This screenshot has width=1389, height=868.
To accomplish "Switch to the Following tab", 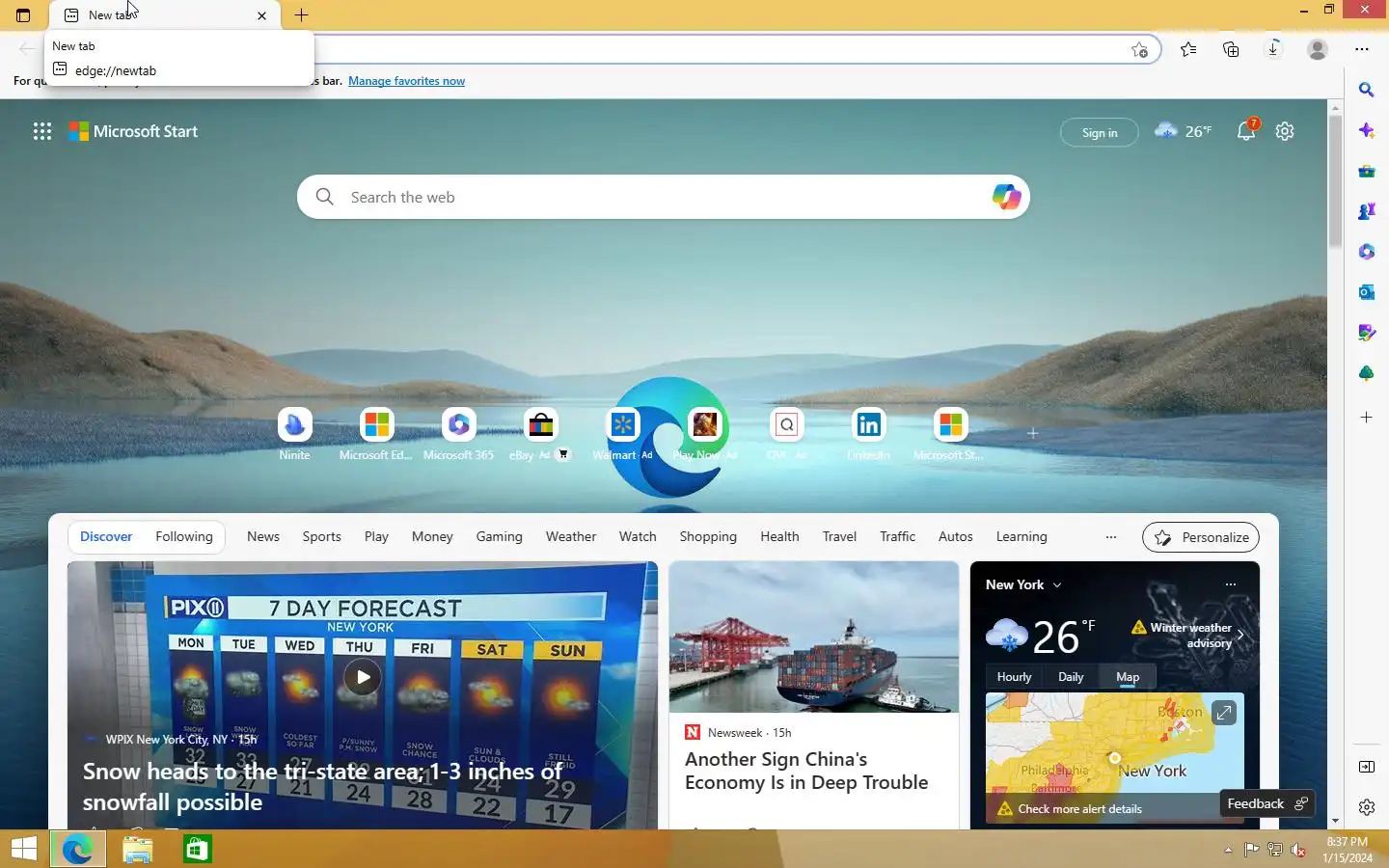I will [184, 536].
